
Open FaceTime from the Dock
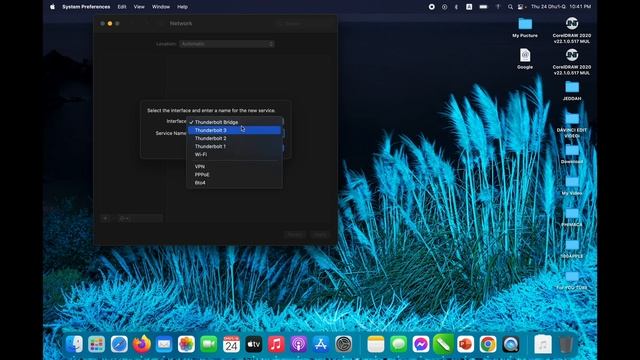tap(209, 344)
